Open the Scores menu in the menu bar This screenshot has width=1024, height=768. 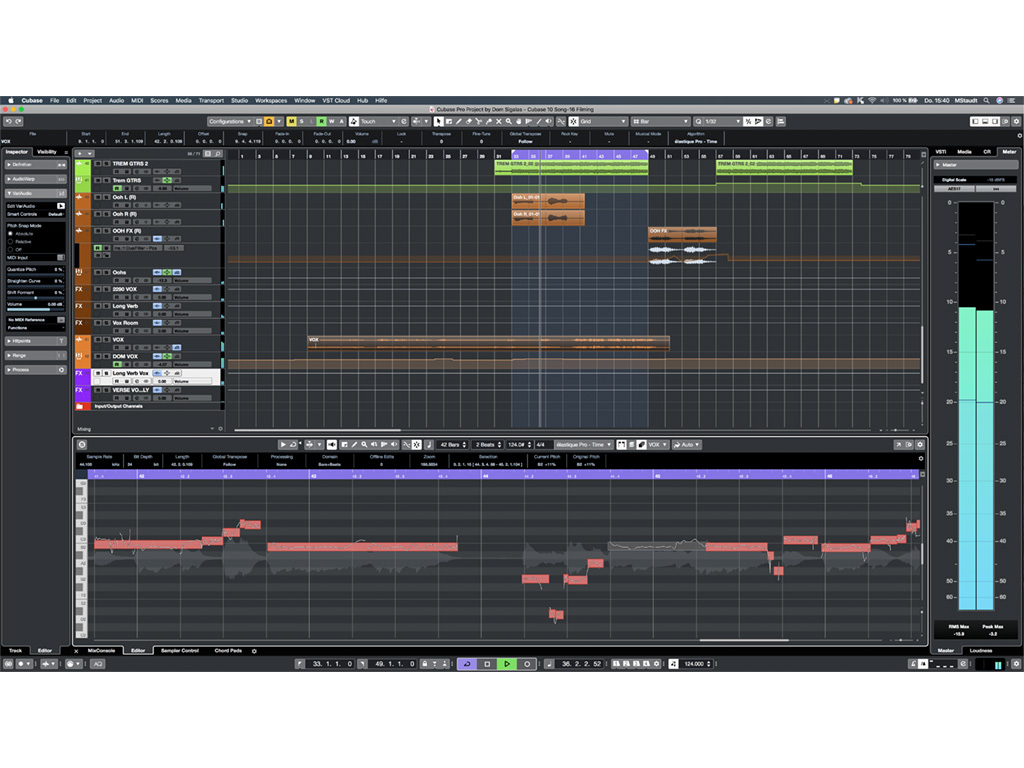(x=160, y=100)
